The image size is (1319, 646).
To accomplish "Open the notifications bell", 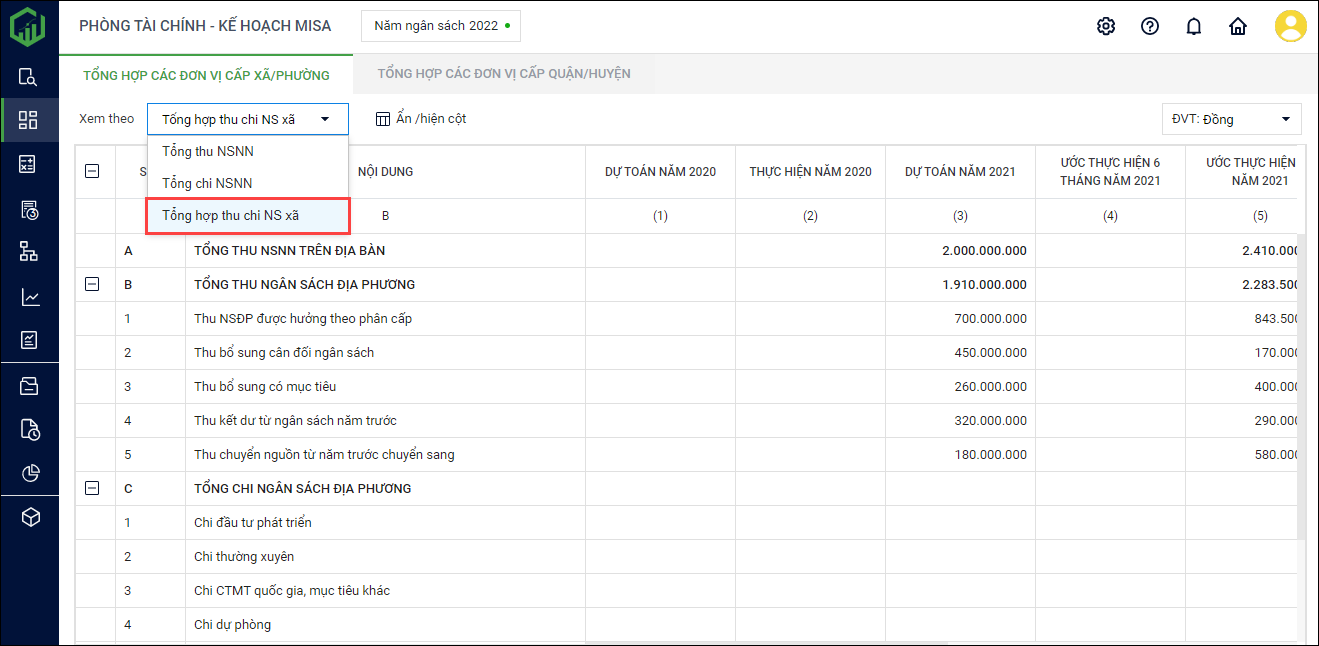I will tap(1193, 27).
